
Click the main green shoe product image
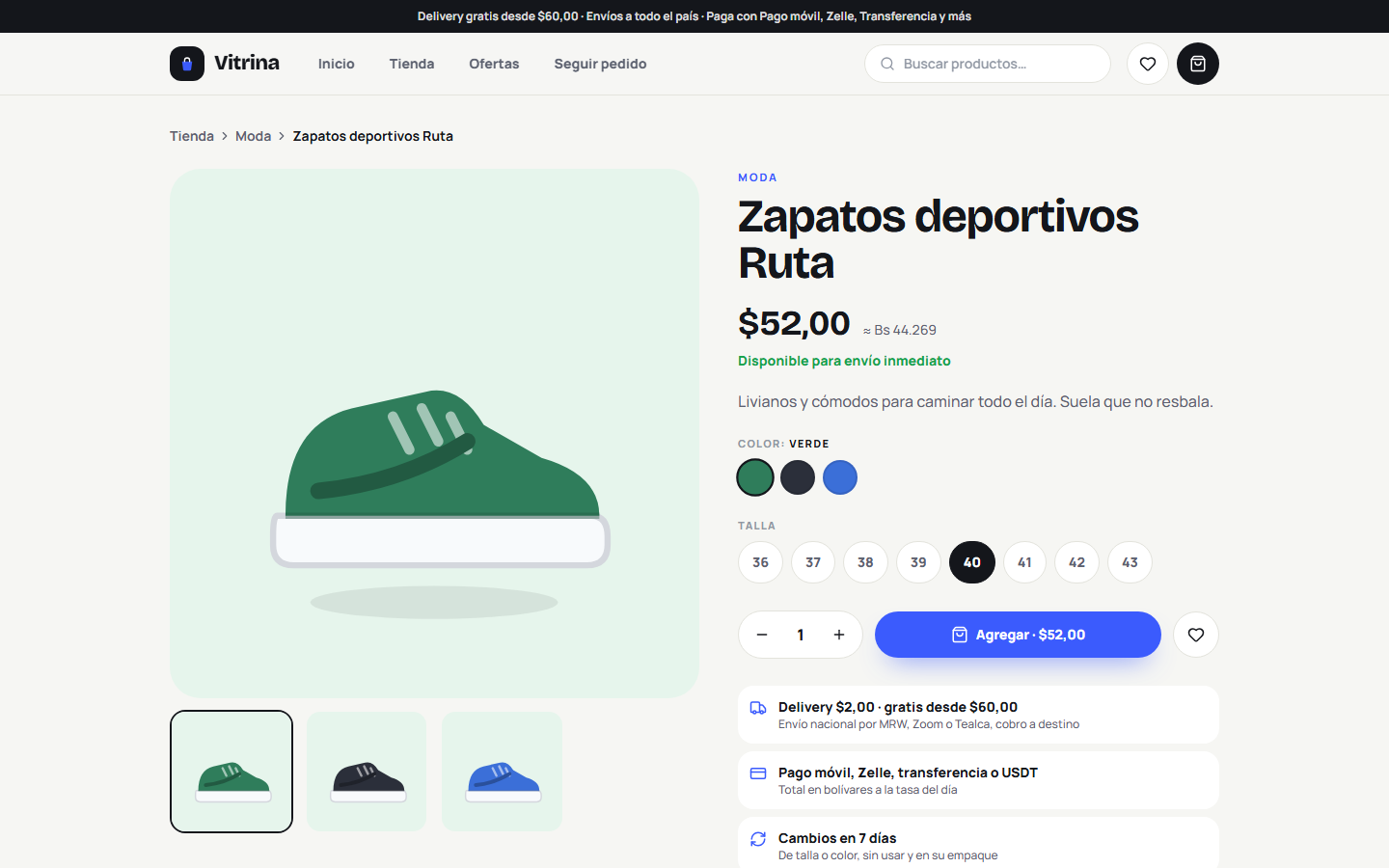click(434, 433)
